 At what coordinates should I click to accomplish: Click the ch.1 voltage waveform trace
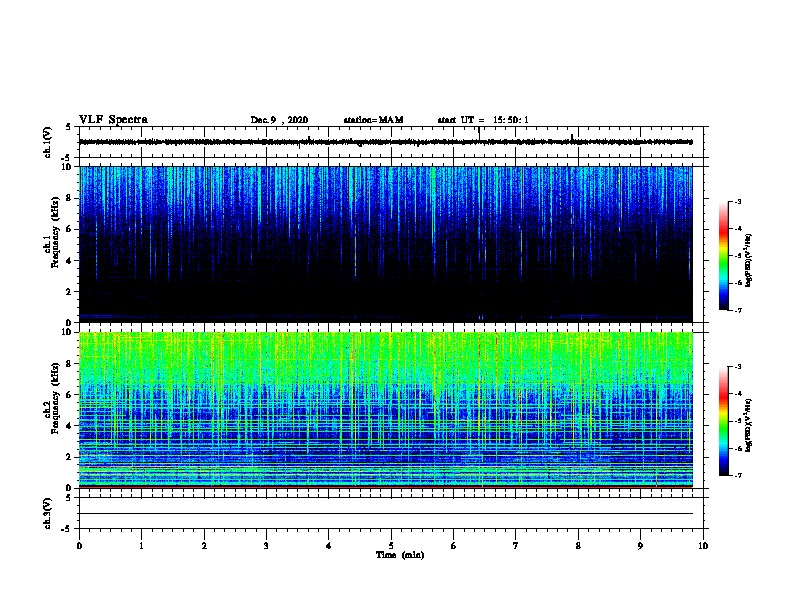[x=386, y=142]
